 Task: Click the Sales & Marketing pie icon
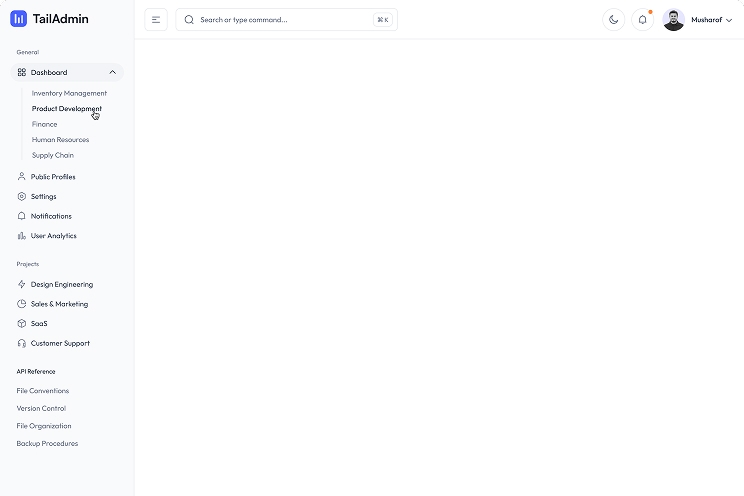22,304
